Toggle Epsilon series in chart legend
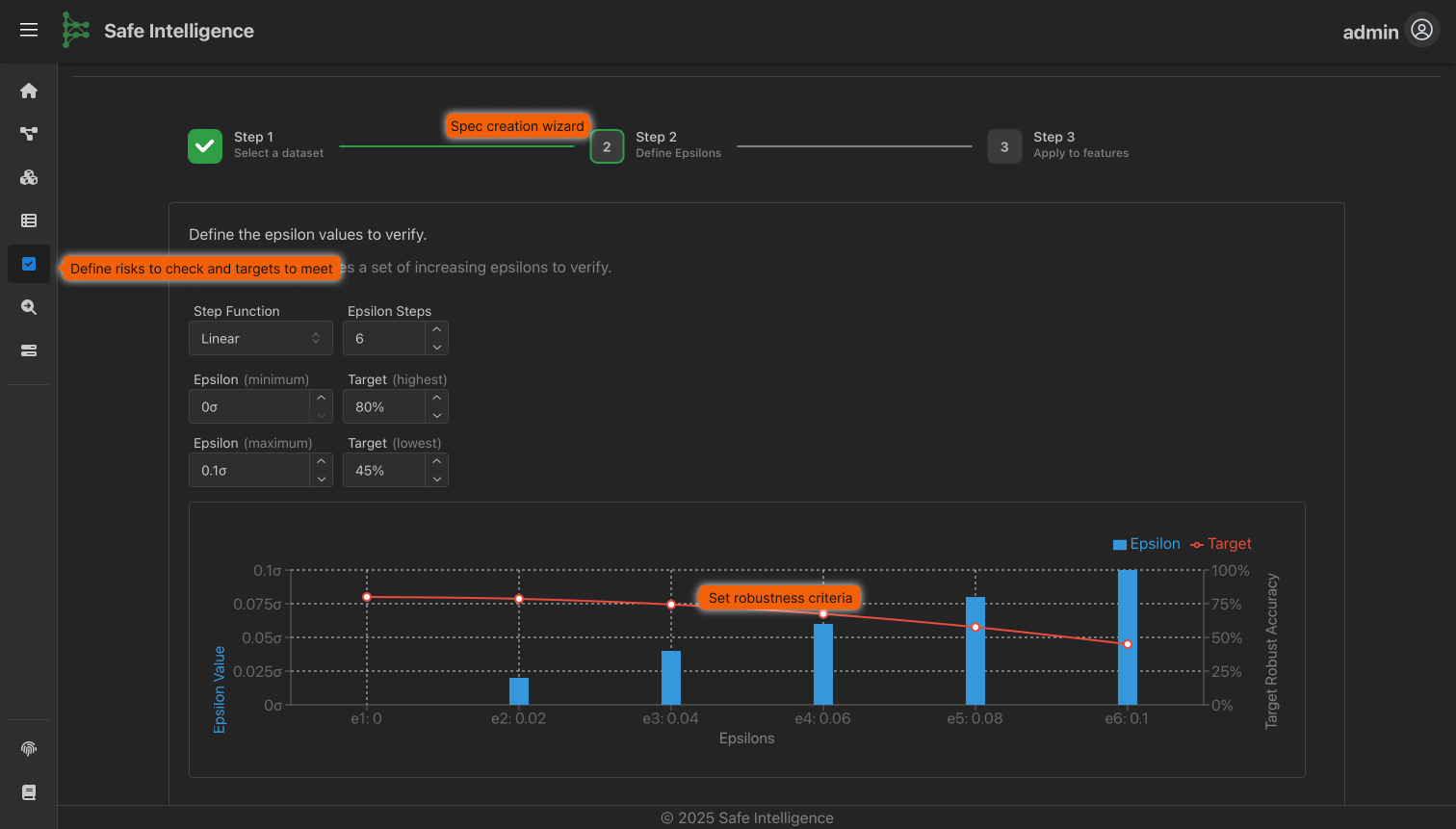1456x829 pixels. (1146, 544)
